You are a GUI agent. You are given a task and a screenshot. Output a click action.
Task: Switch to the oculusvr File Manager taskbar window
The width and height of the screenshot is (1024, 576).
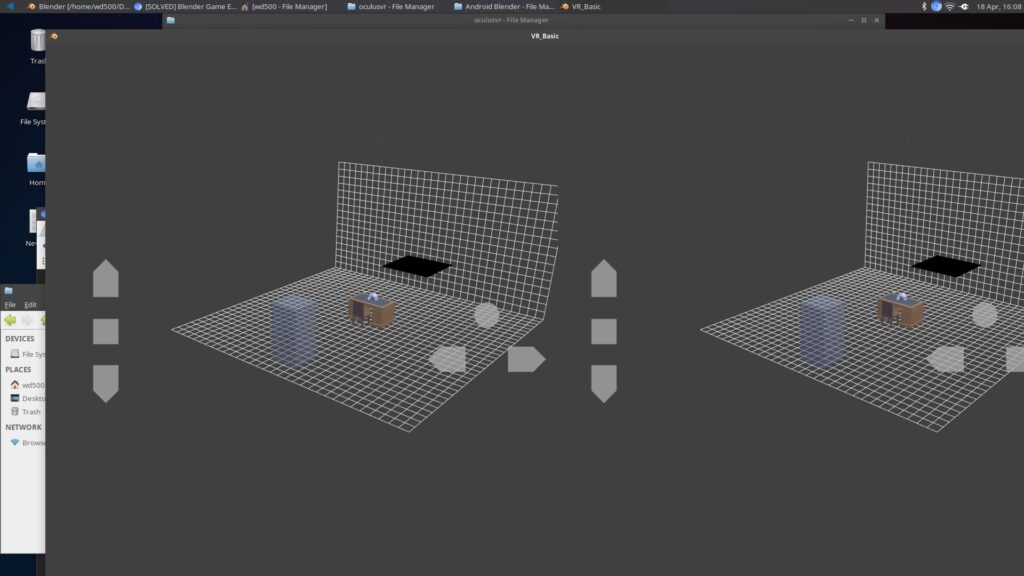(391, 7)
